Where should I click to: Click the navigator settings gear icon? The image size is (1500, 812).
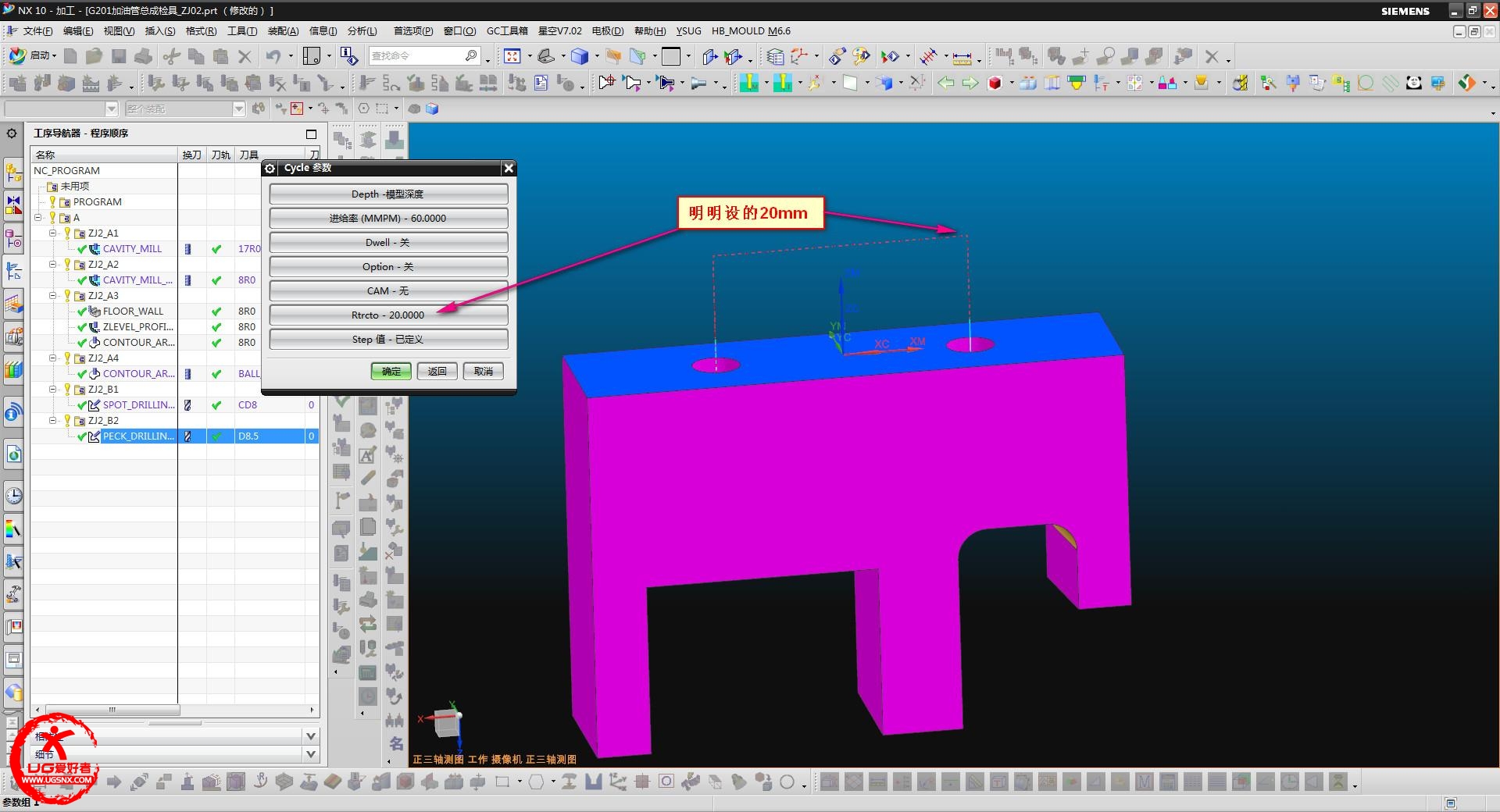pos(12,134)
